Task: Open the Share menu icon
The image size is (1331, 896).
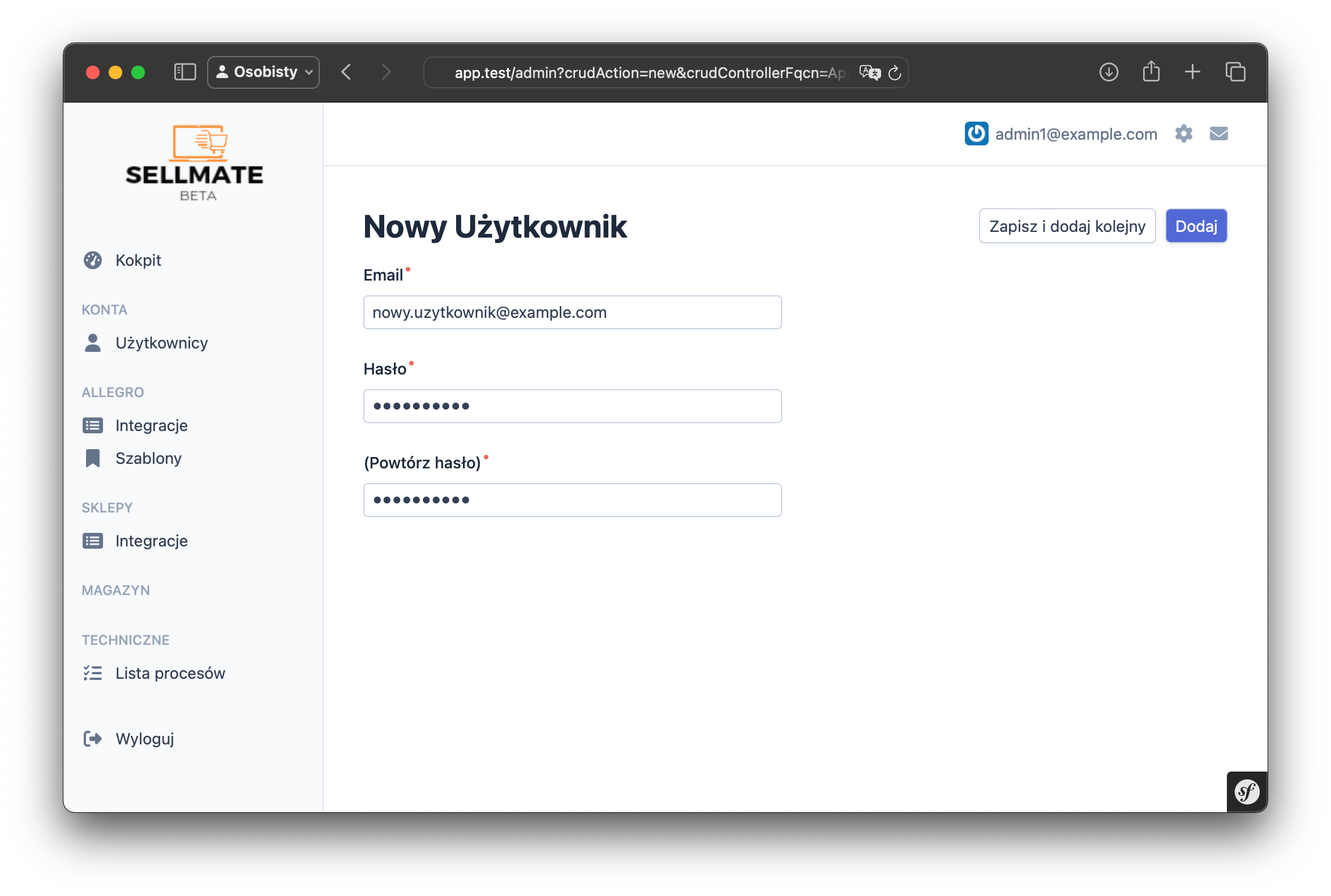Action: [x=1151, y=72]
